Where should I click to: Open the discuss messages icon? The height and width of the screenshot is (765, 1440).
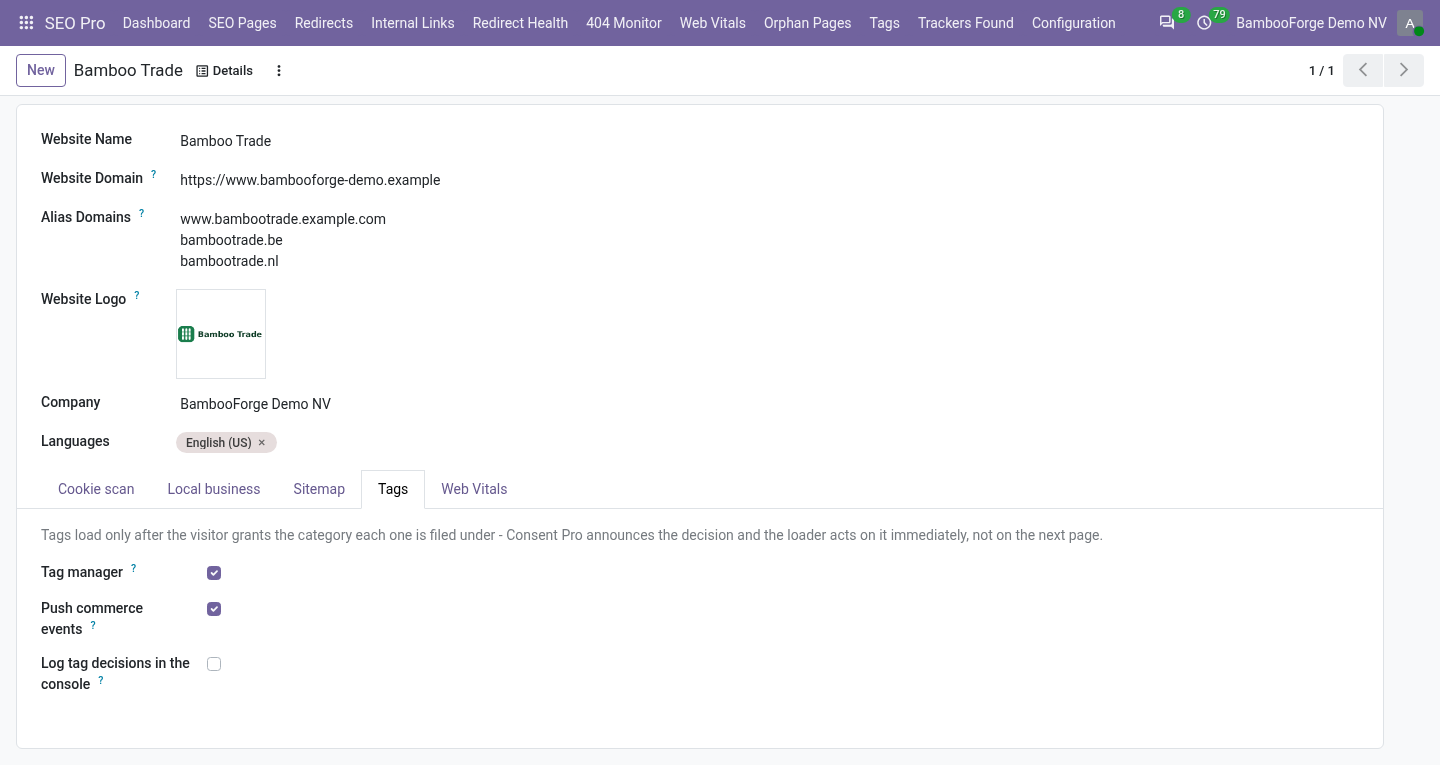point(1167,23)
